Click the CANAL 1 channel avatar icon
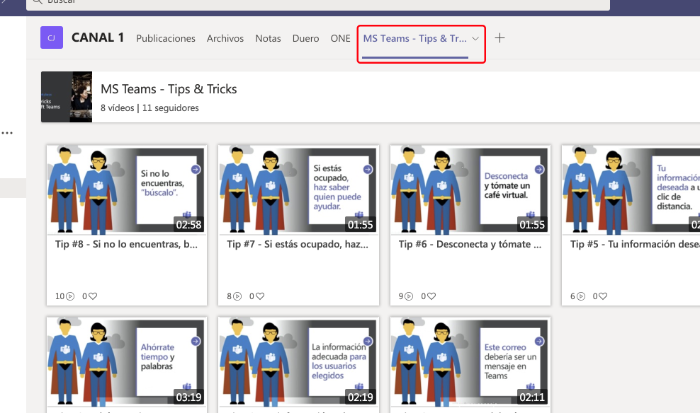Screen dimensions: 700x413 point(51,38)
